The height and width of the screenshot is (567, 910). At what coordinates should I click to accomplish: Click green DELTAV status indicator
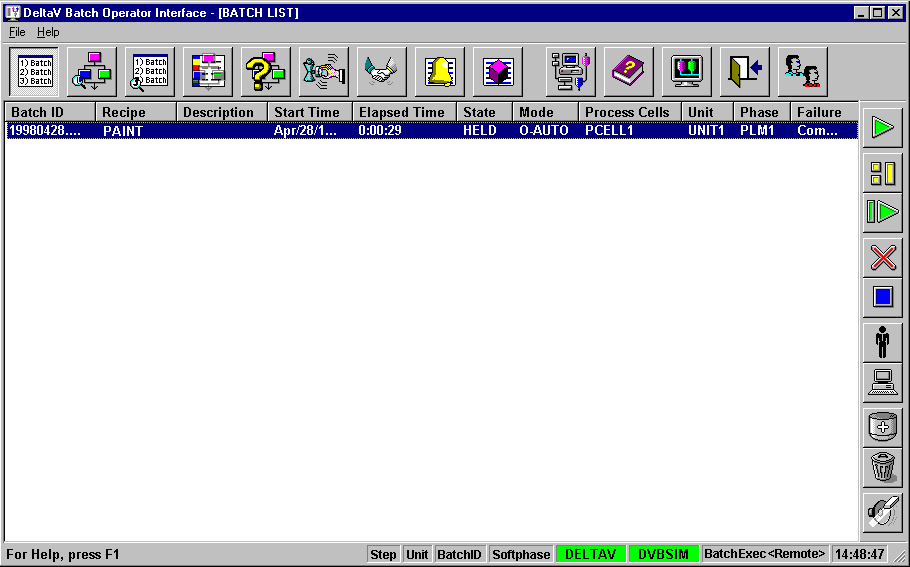[x=591, y=554]
